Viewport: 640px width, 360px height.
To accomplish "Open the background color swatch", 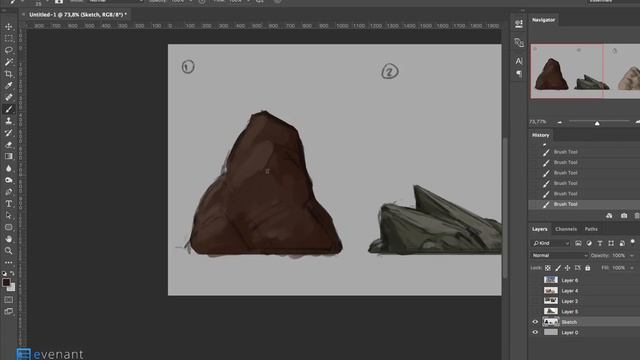I will pyautogui.click(x=12, y=288).
